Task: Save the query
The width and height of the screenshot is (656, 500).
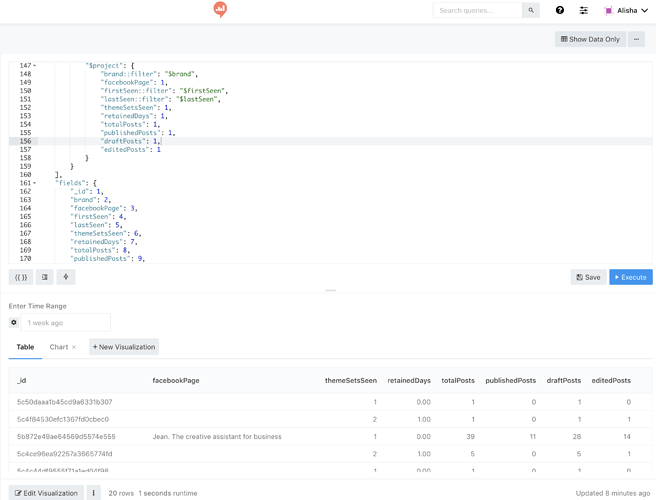Action: (588, 277)
